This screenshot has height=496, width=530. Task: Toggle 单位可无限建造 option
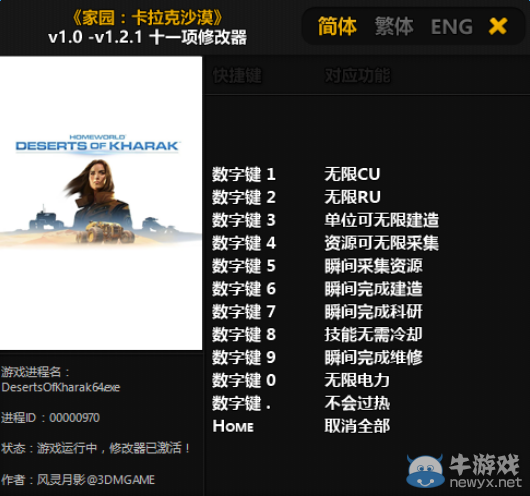[382, 220]
